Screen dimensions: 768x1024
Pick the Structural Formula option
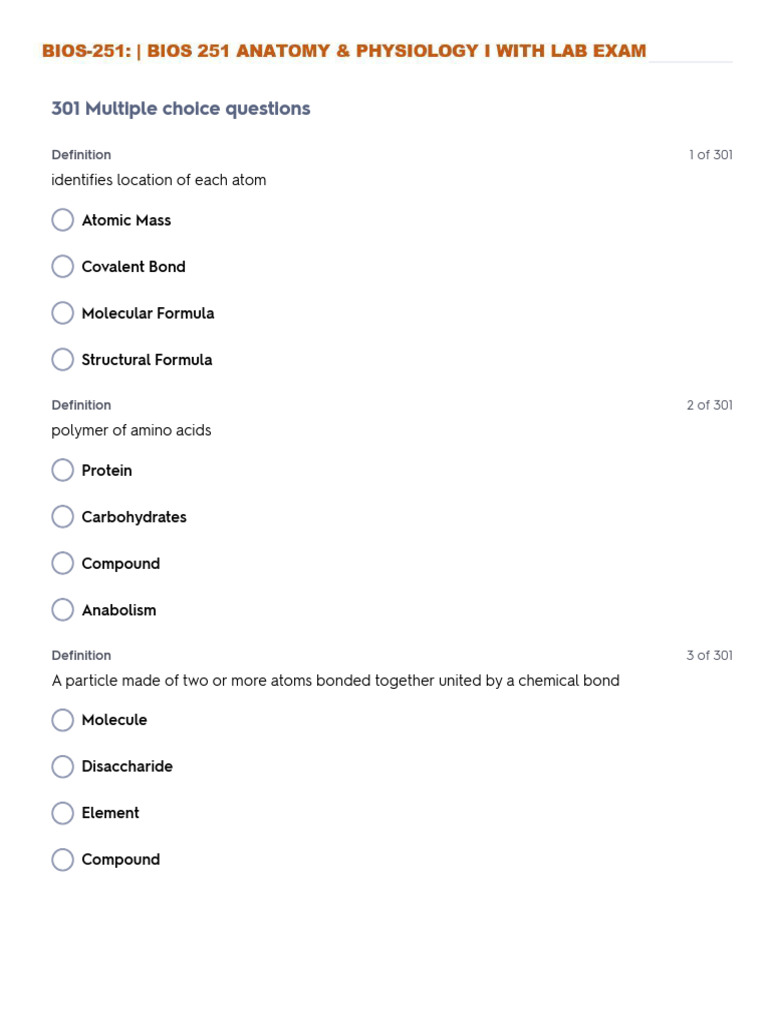(63, 360)
